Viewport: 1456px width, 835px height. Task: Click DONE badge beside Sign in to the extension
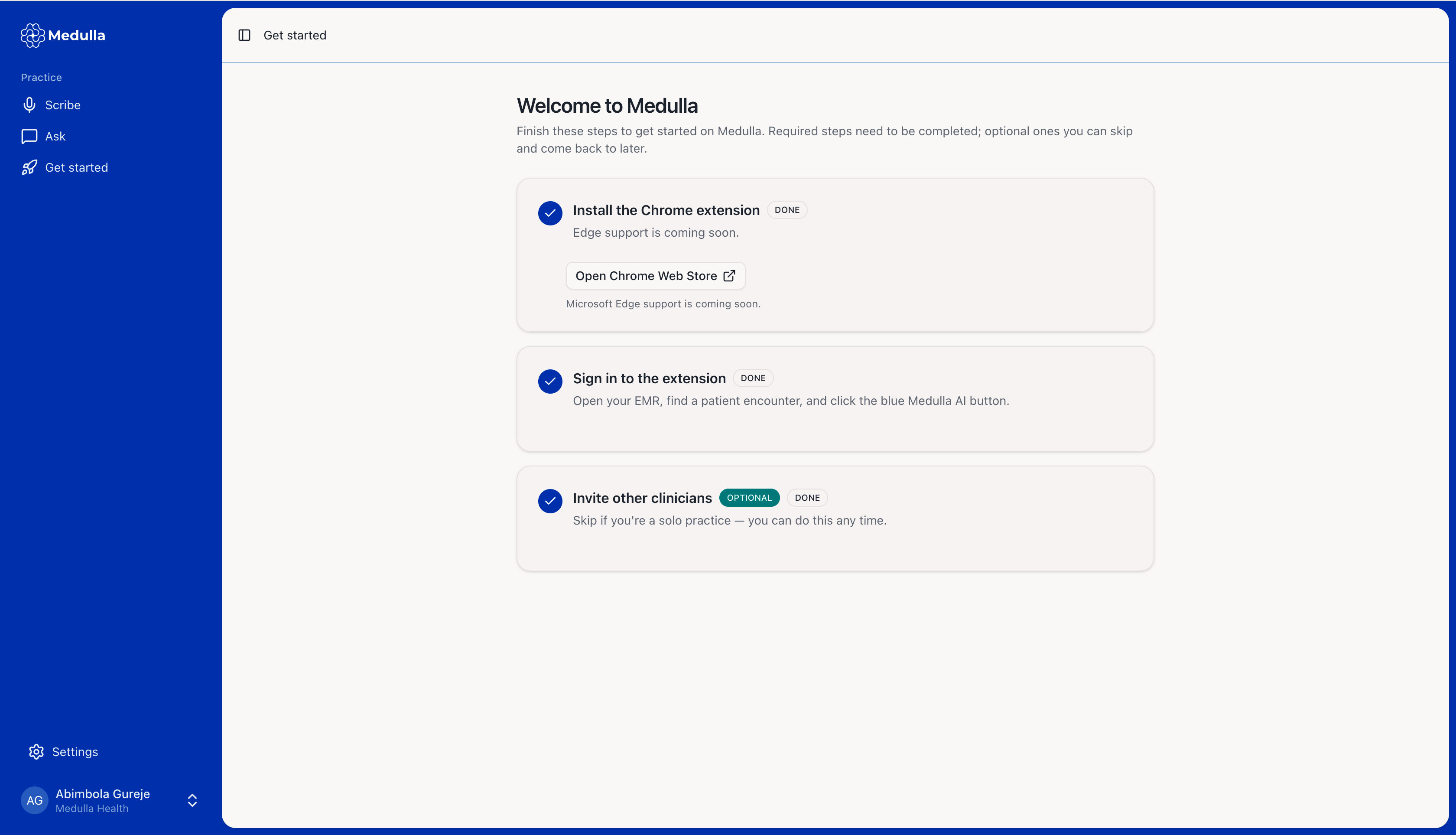(753, 378)
